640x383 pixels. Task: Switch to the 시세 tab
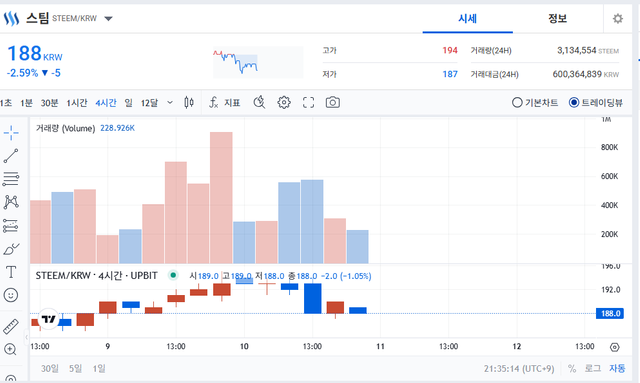tap(468, 19)
